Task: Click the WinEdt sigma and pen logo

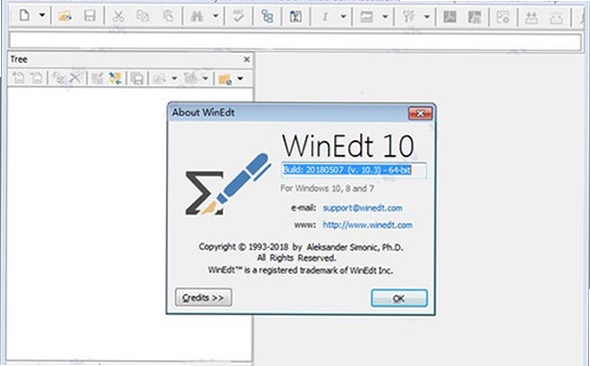Action: (x=228, y=184)
